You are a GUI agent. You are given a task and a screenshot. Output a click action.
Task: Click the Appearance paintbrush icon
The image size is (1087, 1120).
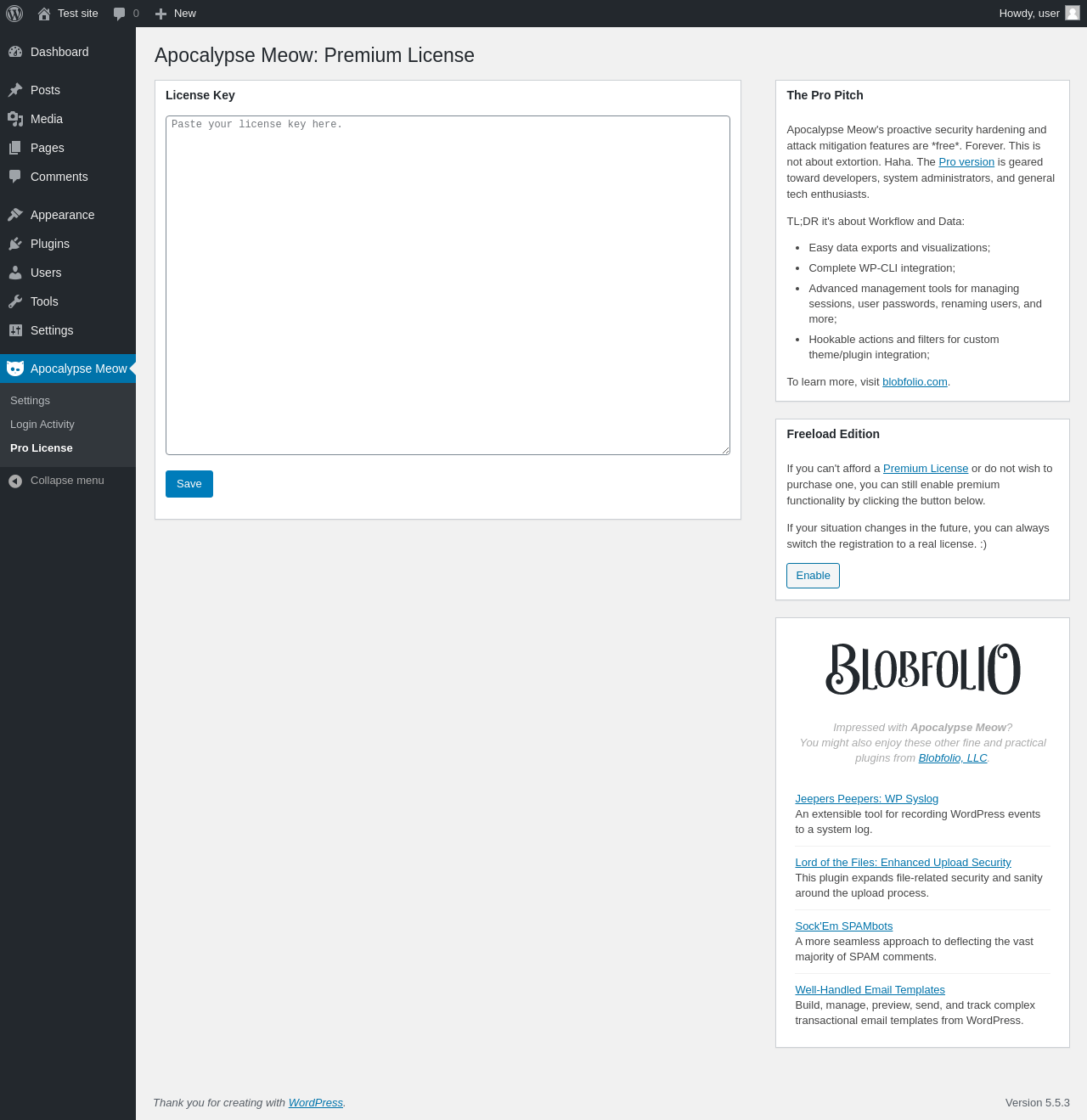(15, 215)
